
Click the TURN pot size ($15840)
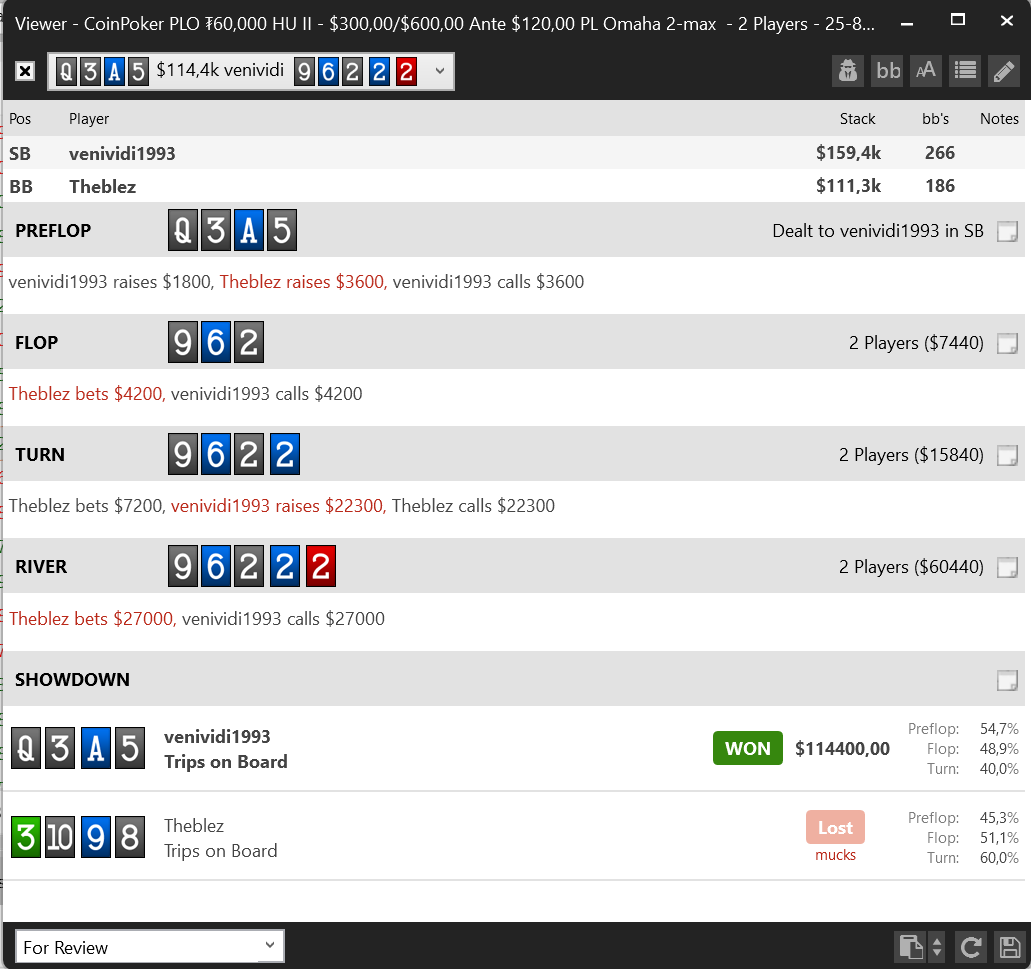tap(949, 454)
